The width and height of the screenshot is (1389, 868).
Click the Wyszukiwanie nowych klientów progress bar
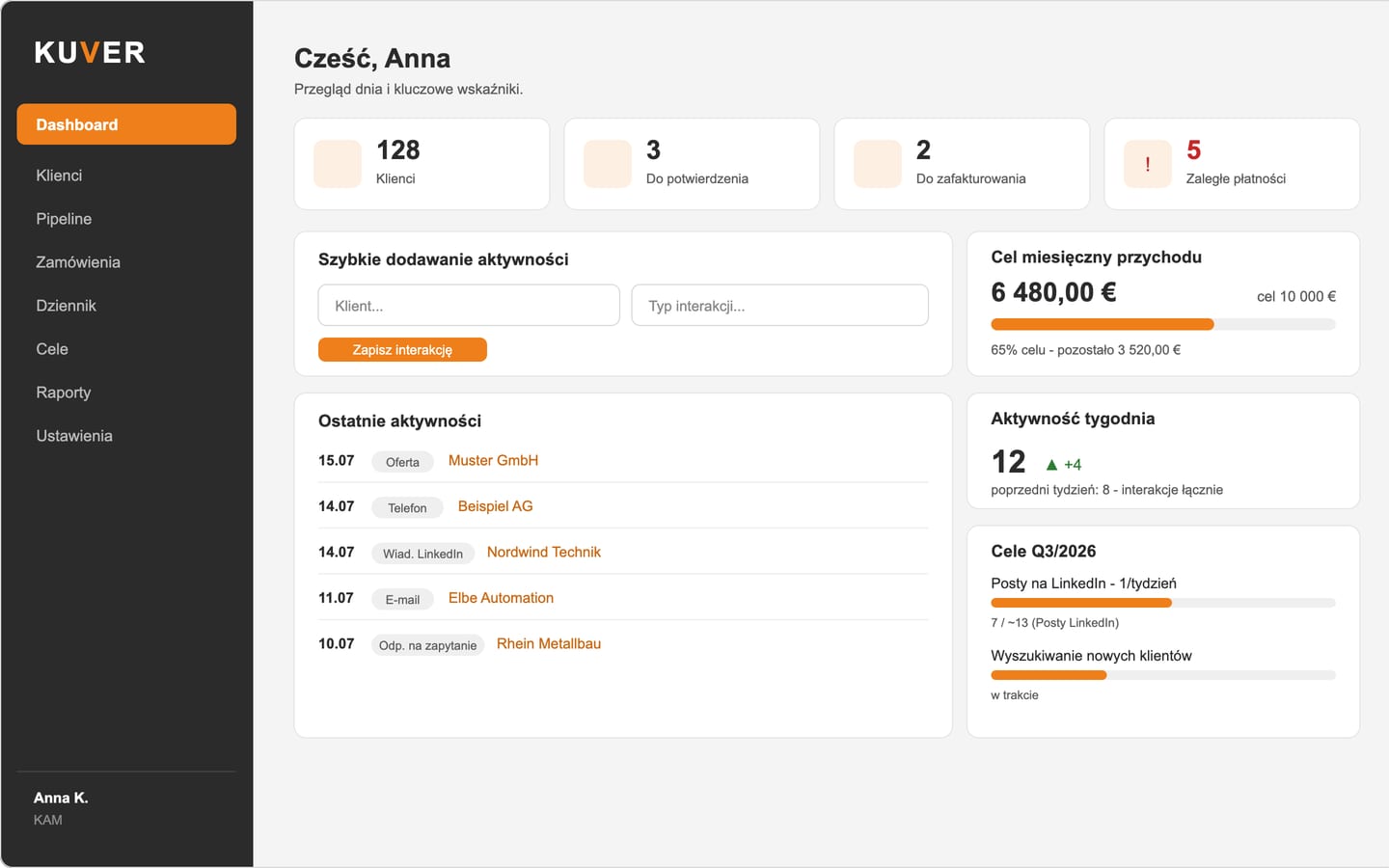pos(1163,675)
